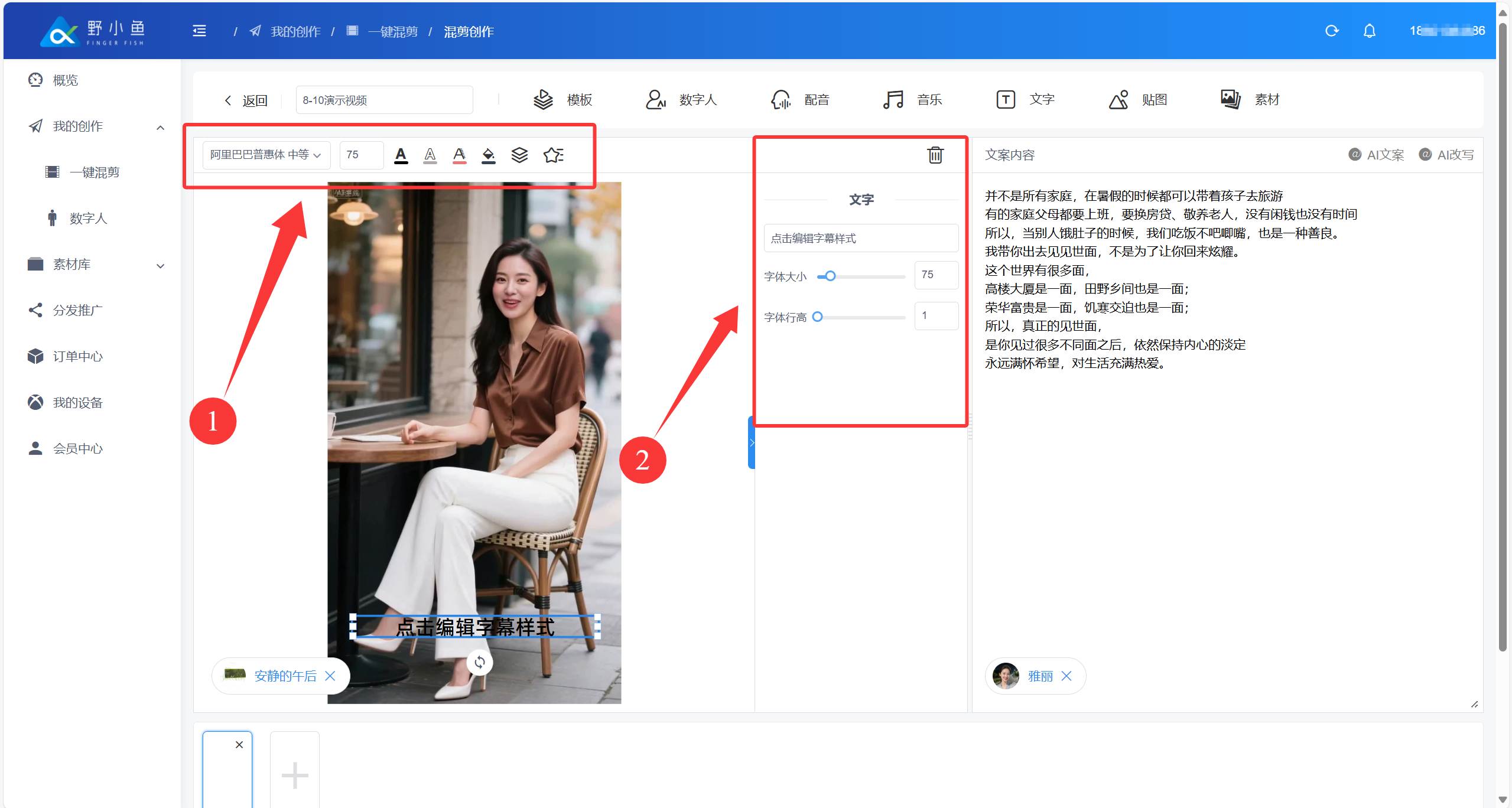This screenshot has width=1512, height=808.
Task: Open the 阿里巴巴普惠体 font dropdown
Action: tap(266, 155)
